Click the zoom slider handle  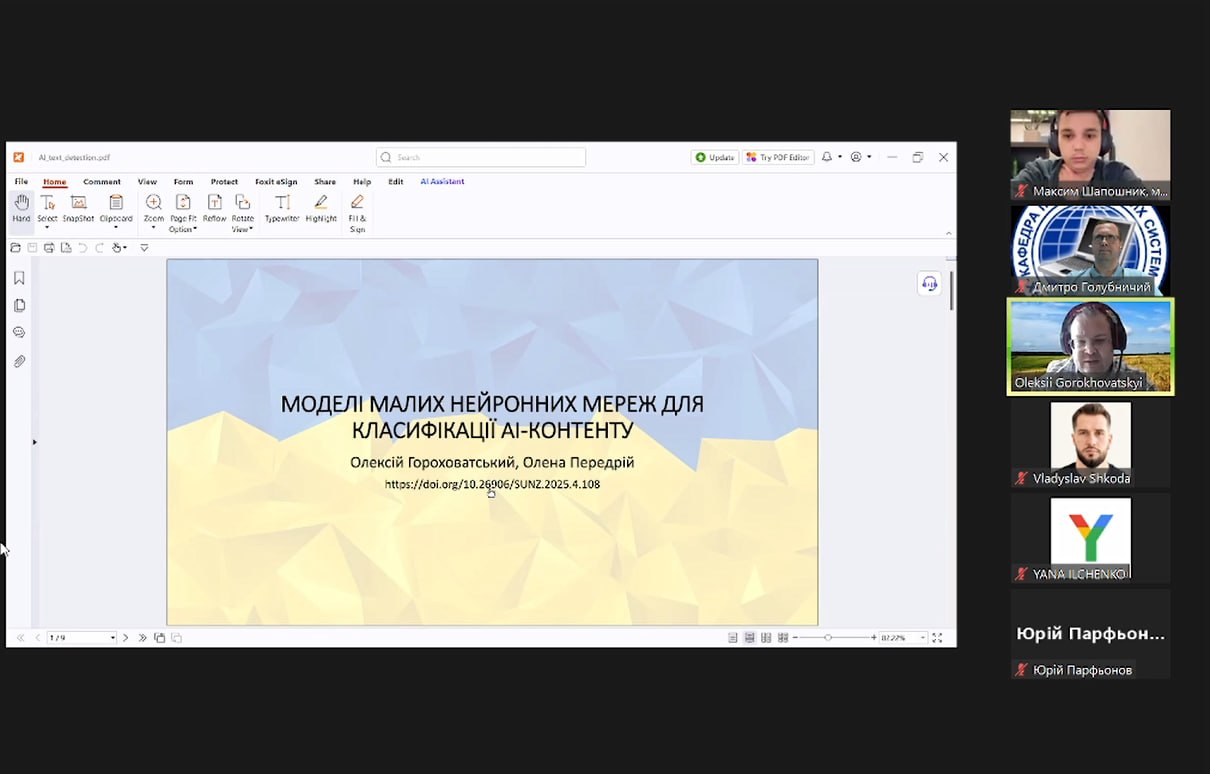pyautogui.click(x=827, y=638)
